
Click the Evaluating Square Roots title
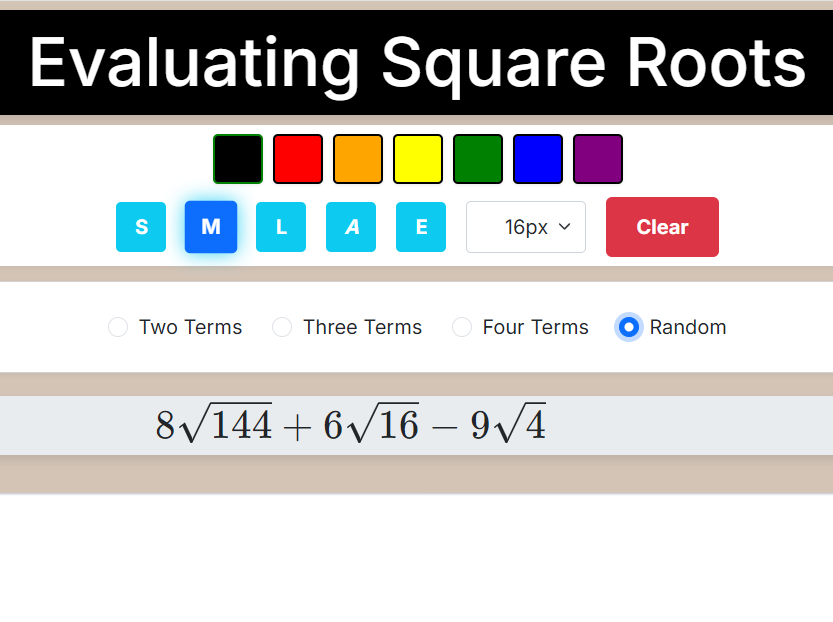click(416, 62)
